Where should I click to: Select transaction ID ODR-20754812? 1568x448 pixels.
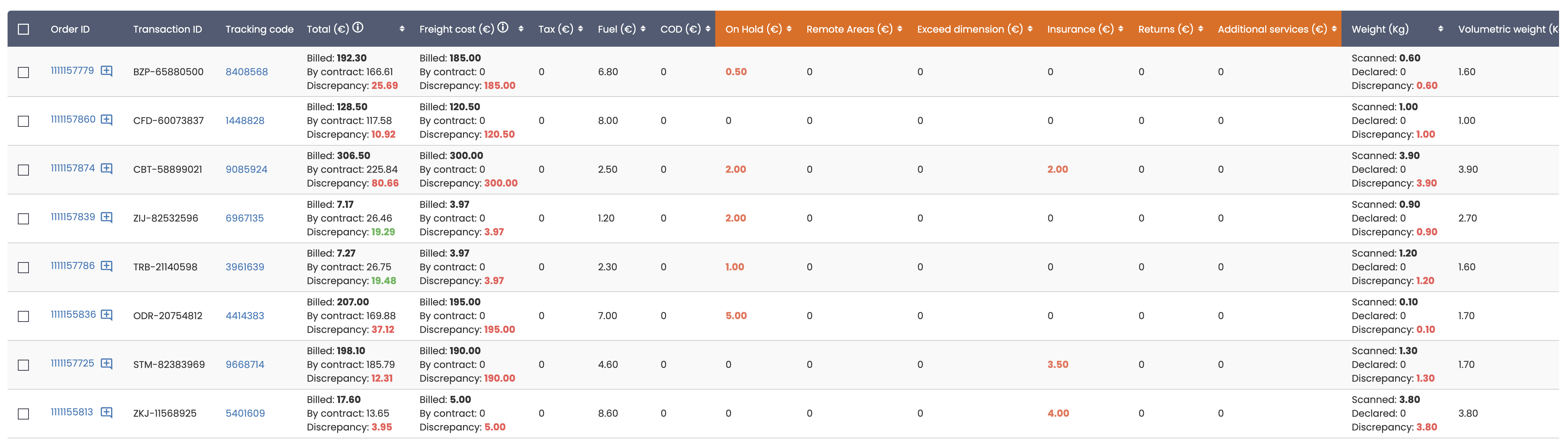coord(167,315)
